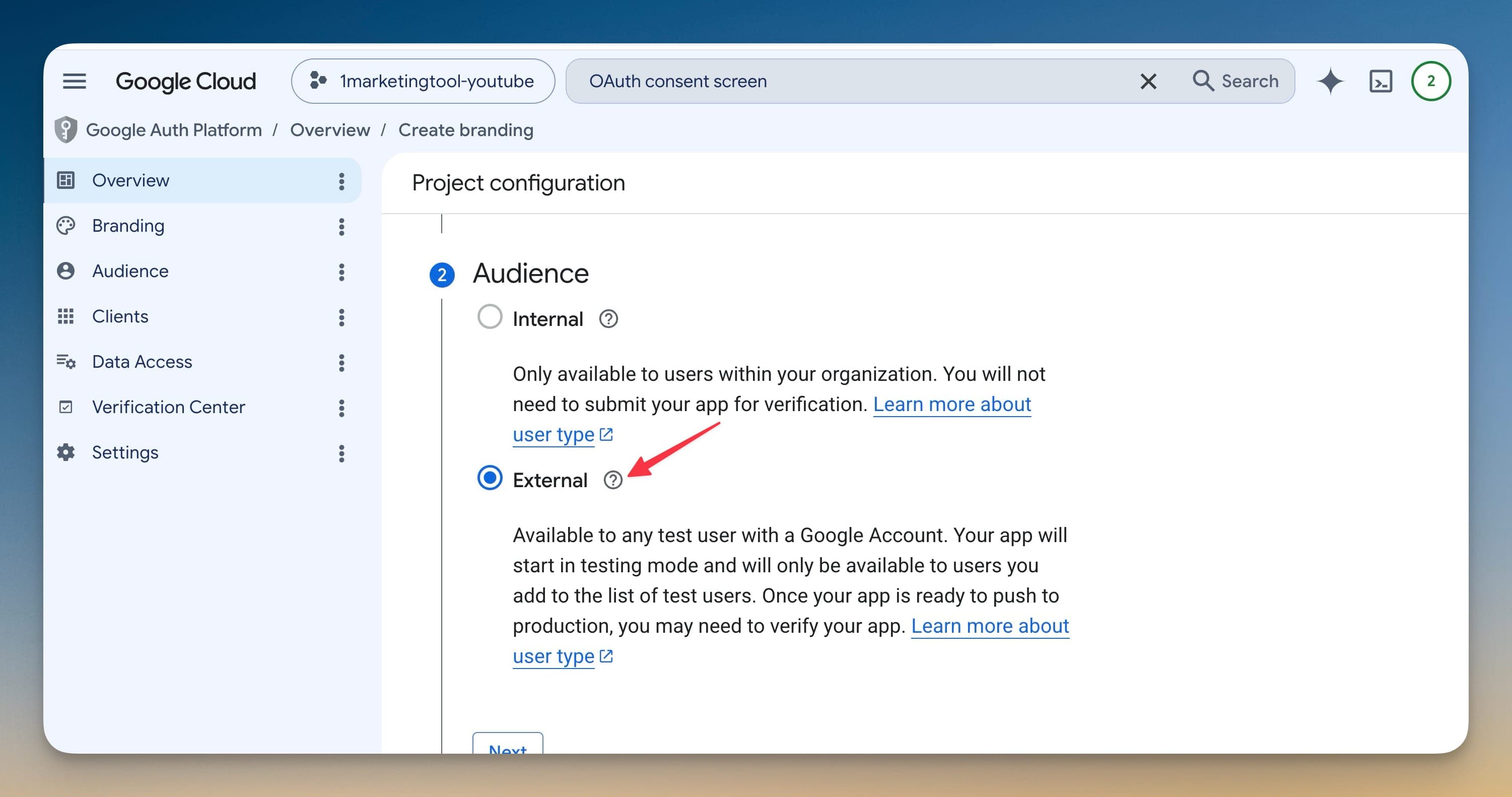1512x797 pixels.
Task: Select the External radio button
Action: pyautogui.click(x=490, y=478)
